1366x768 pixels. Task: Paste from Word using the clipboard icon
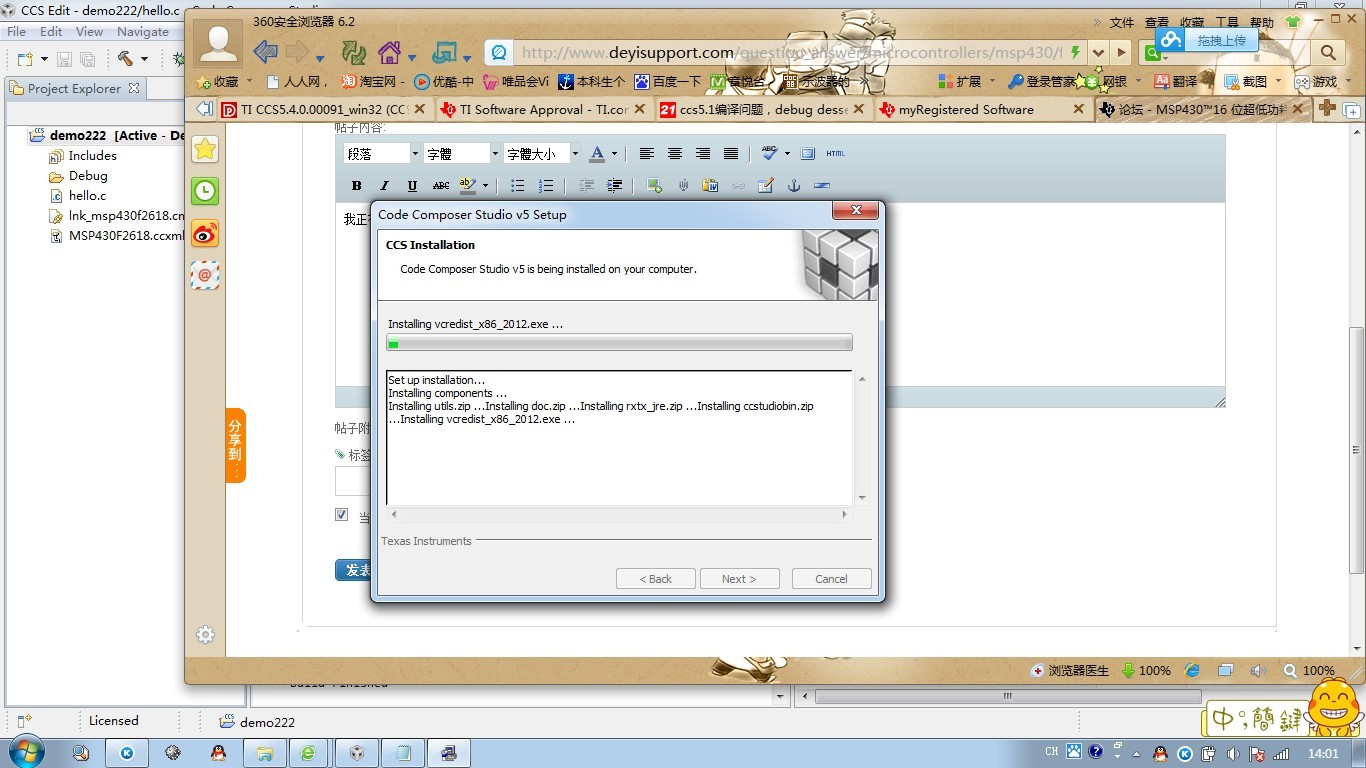click(x=710, y=186)
